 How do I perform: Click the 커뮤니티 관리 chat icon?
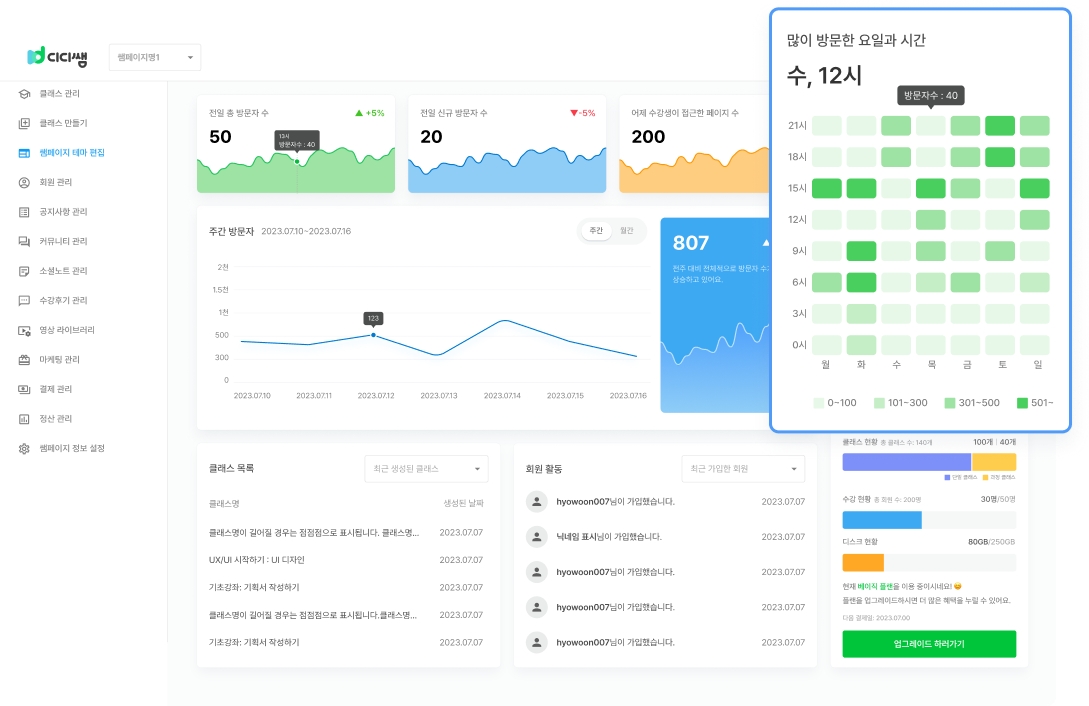pos(24,242)
